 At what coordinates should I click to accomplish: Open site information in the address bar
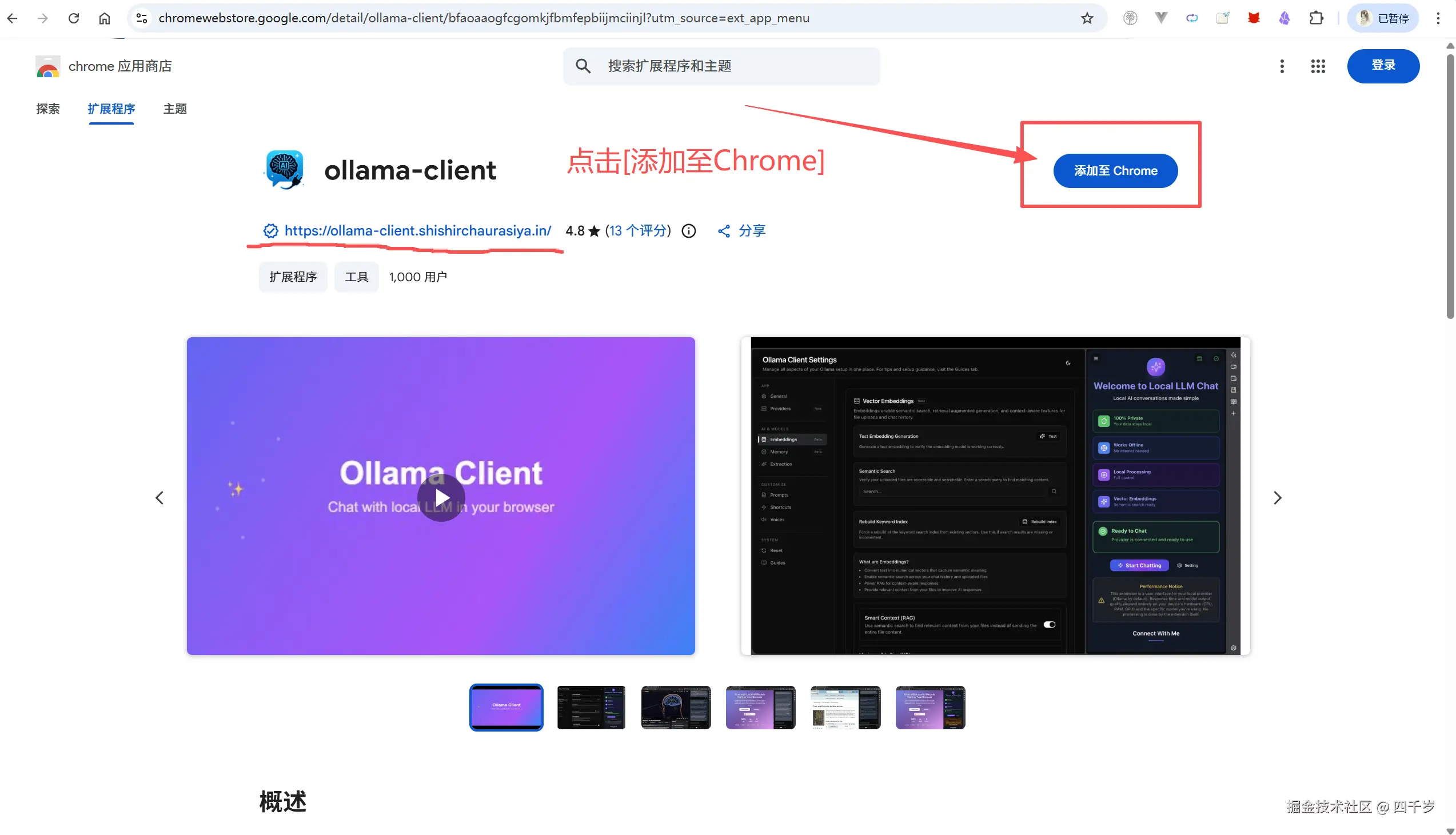(141, 18)
